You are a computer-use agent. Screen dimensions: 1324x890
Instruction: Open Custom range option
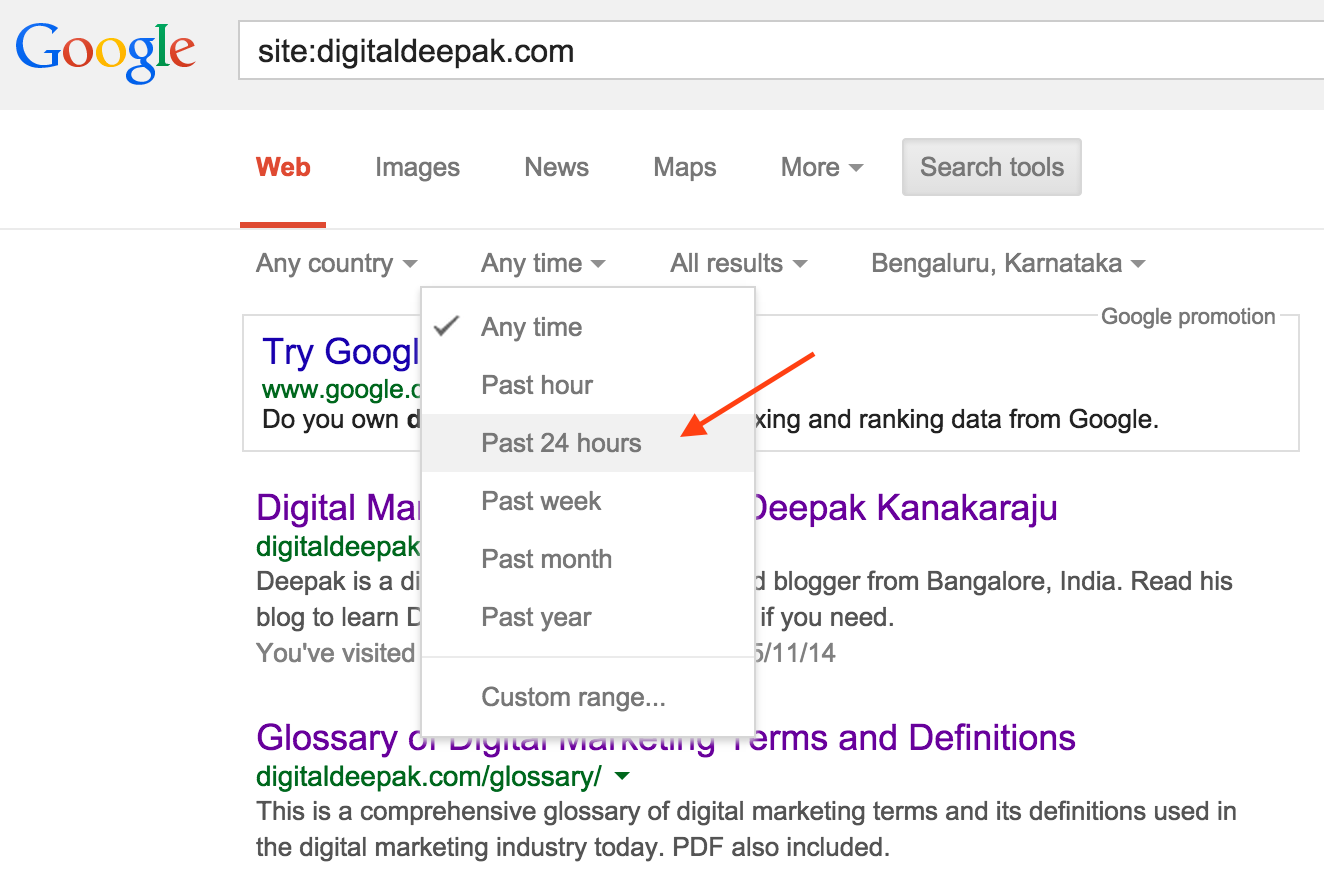click(x=573, y=697)
